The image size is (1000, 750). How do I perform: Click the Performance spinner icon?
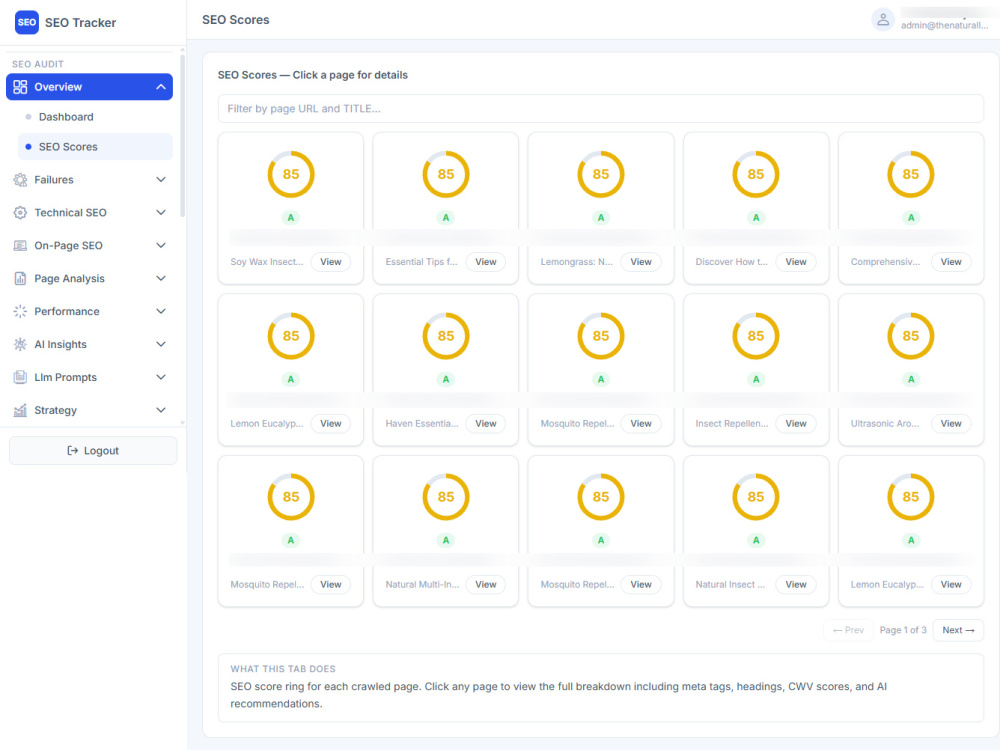20,311
